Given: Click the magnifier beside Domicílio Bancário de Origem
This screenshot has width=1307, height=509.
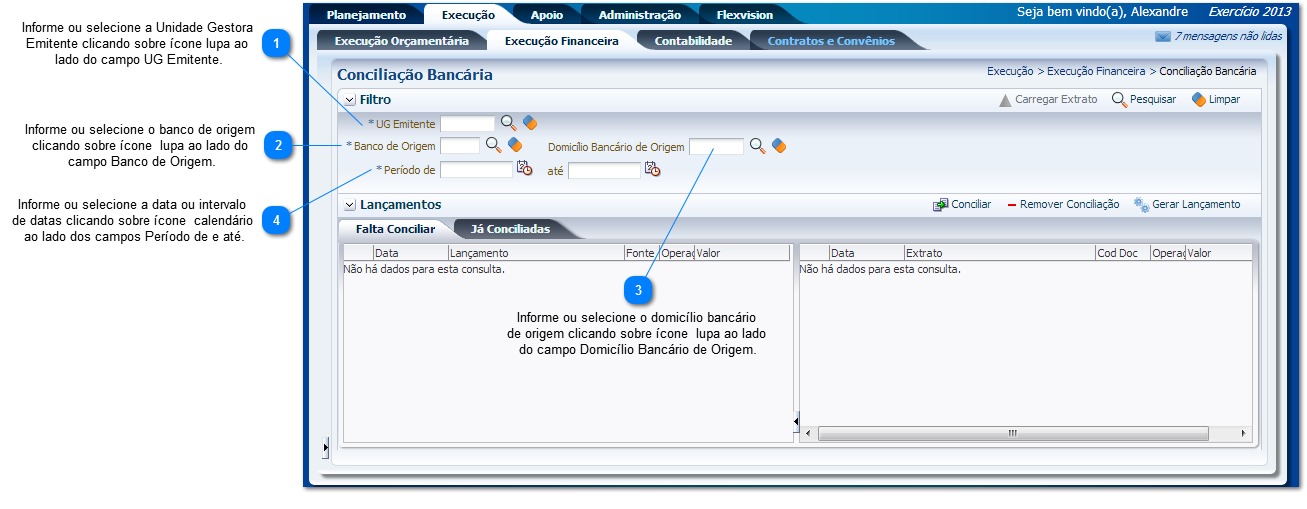Looking at the screenshot, I should click(757, 146).
